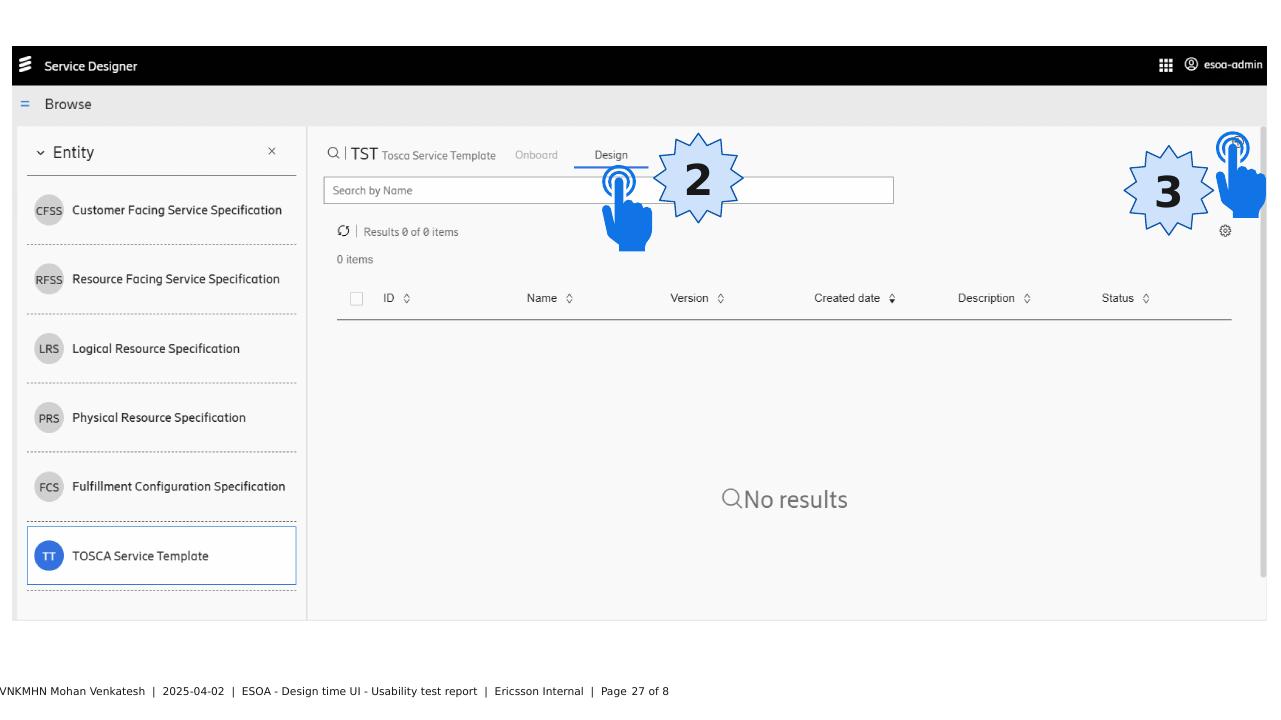Image resolution: width=1281 pixels, height=720 pixels.
Task: Refresh results with the reload icon
Action: pyautogui.click(x=344, y=231)
